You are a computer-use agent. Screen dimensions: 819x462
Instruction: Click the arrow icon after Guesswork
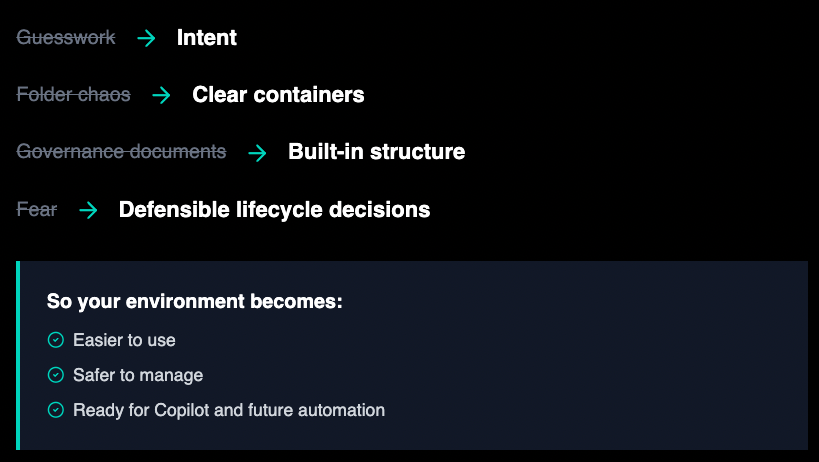[146, 38]
